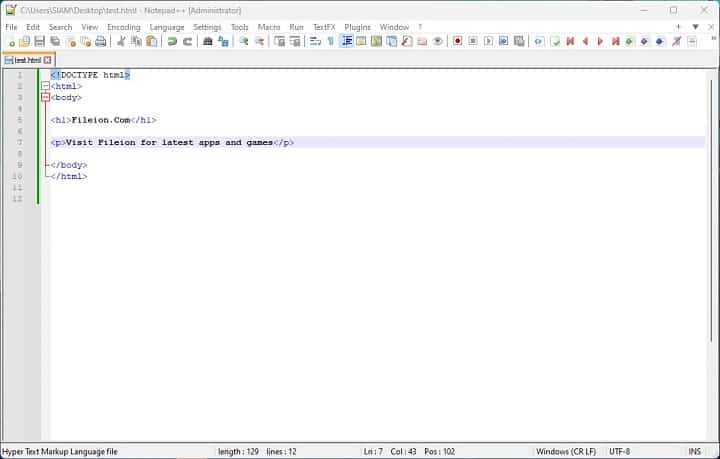
Task: Open the Encoding menu
Action: pyautogui.click(x=124, y=27)
